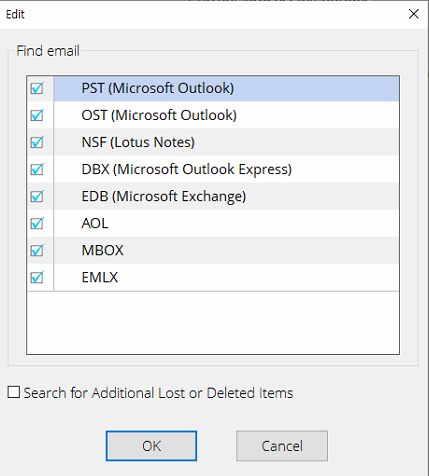Enable Search for Additional Lost or Deleted Items
Viewport: 429px width, 476px height.
(x=14, y=392)
